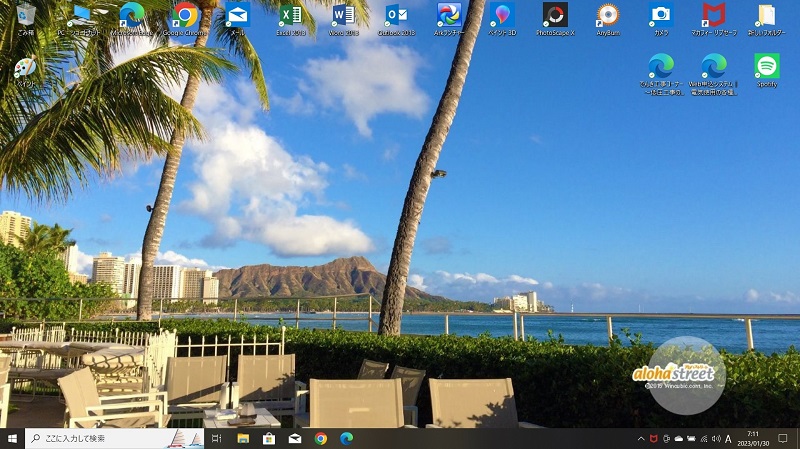Click the speaker volume icon in the tray
800x449 pixels.
[x=715, y=439]
